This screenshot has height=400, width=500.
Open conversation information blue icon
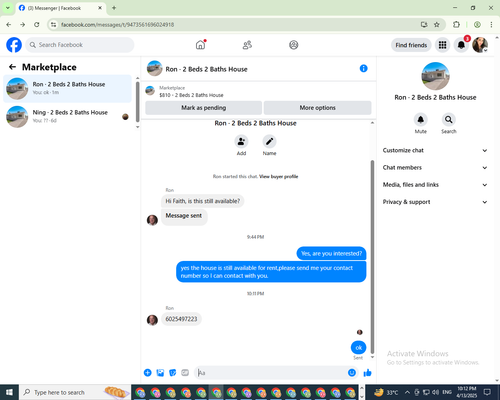[363, 68]
